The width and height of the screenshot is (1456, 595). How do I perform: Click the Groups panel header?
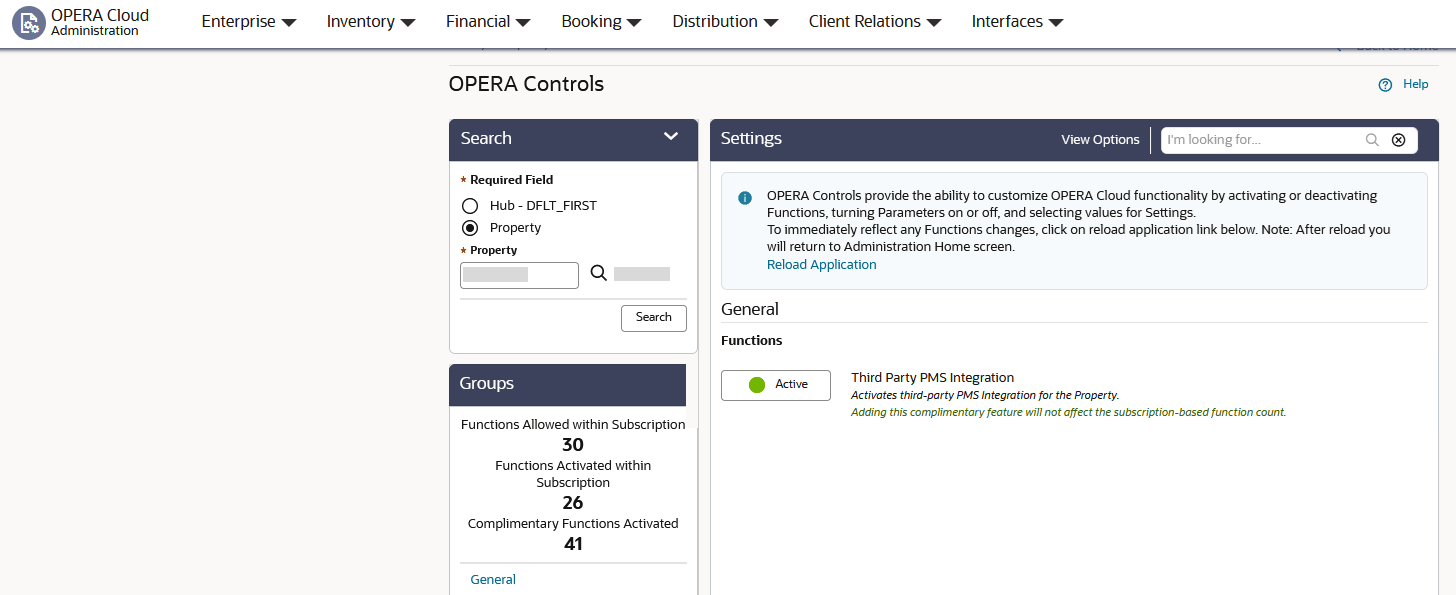tap(567, 384)
